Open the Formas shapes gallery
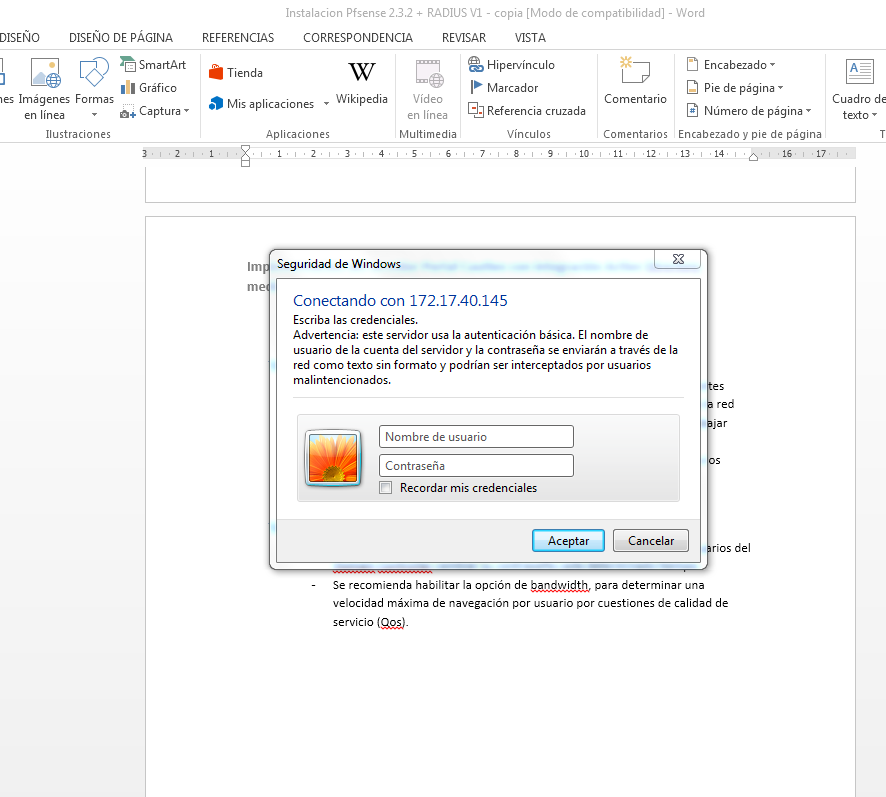886x797 pixels. click(x=94, y=89)
